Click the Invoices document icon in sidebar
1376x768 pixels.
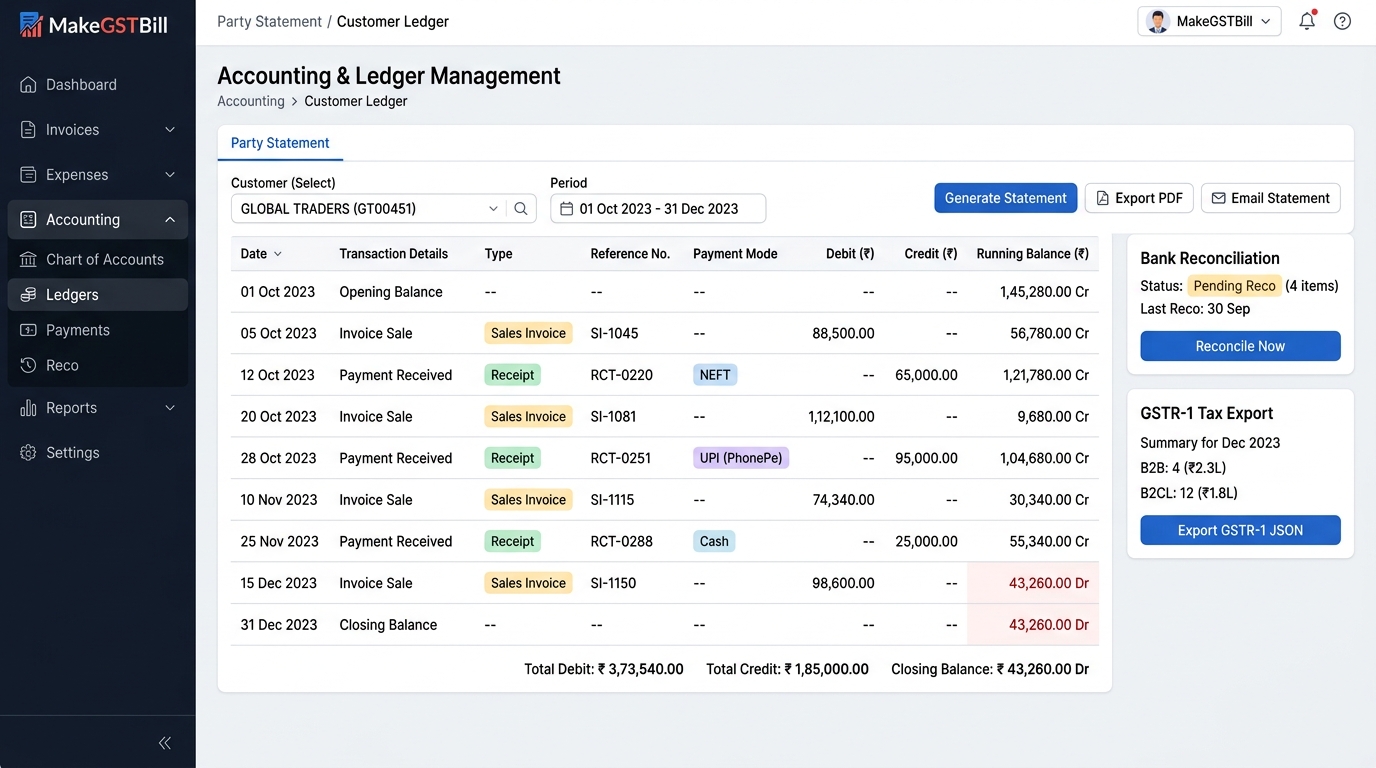[29, 130]
